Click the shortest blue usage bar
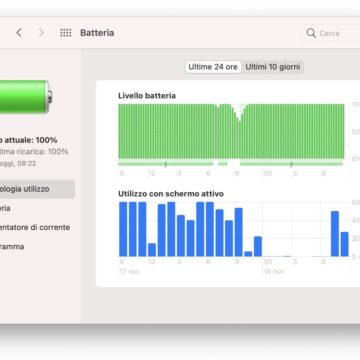Screen dimensions: 360x360 [248, 254]
